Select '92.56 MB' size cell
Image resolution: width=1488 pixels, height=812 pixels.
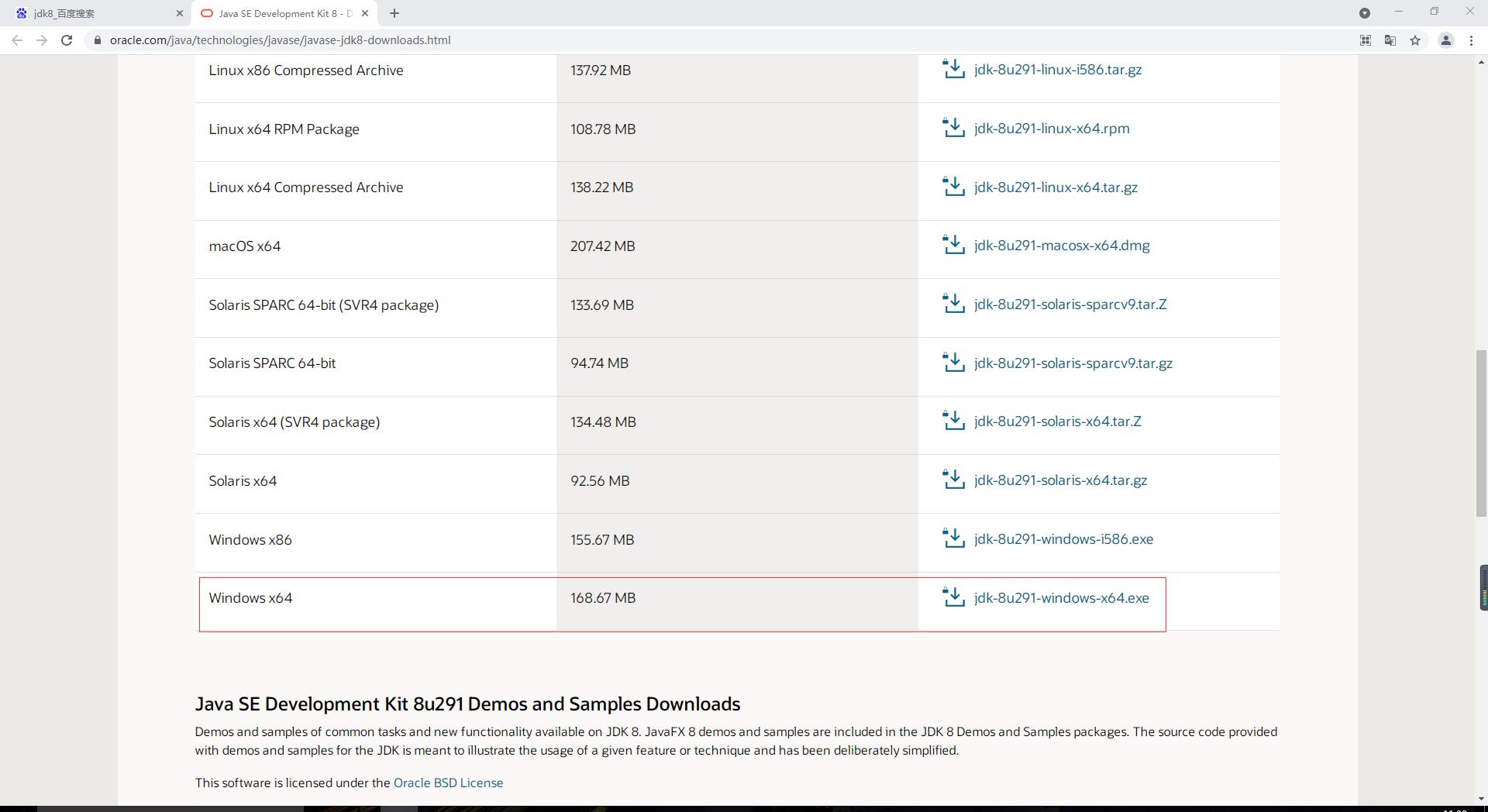click(x=600, y=481)
